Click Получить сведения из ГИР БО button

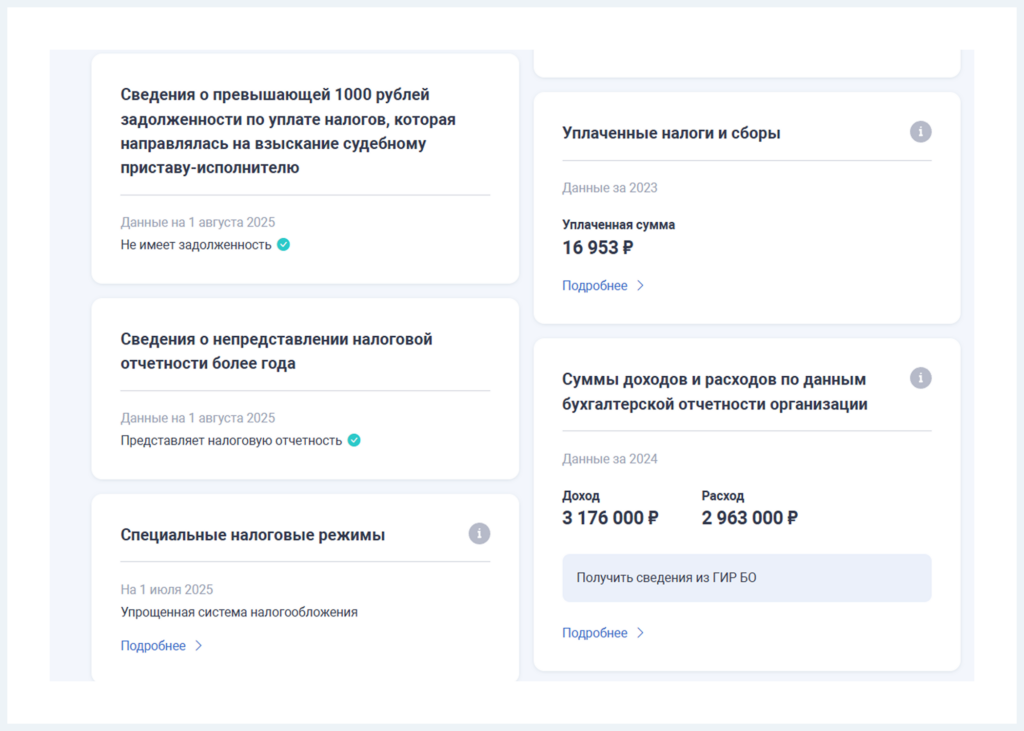(x=746, y=578)
